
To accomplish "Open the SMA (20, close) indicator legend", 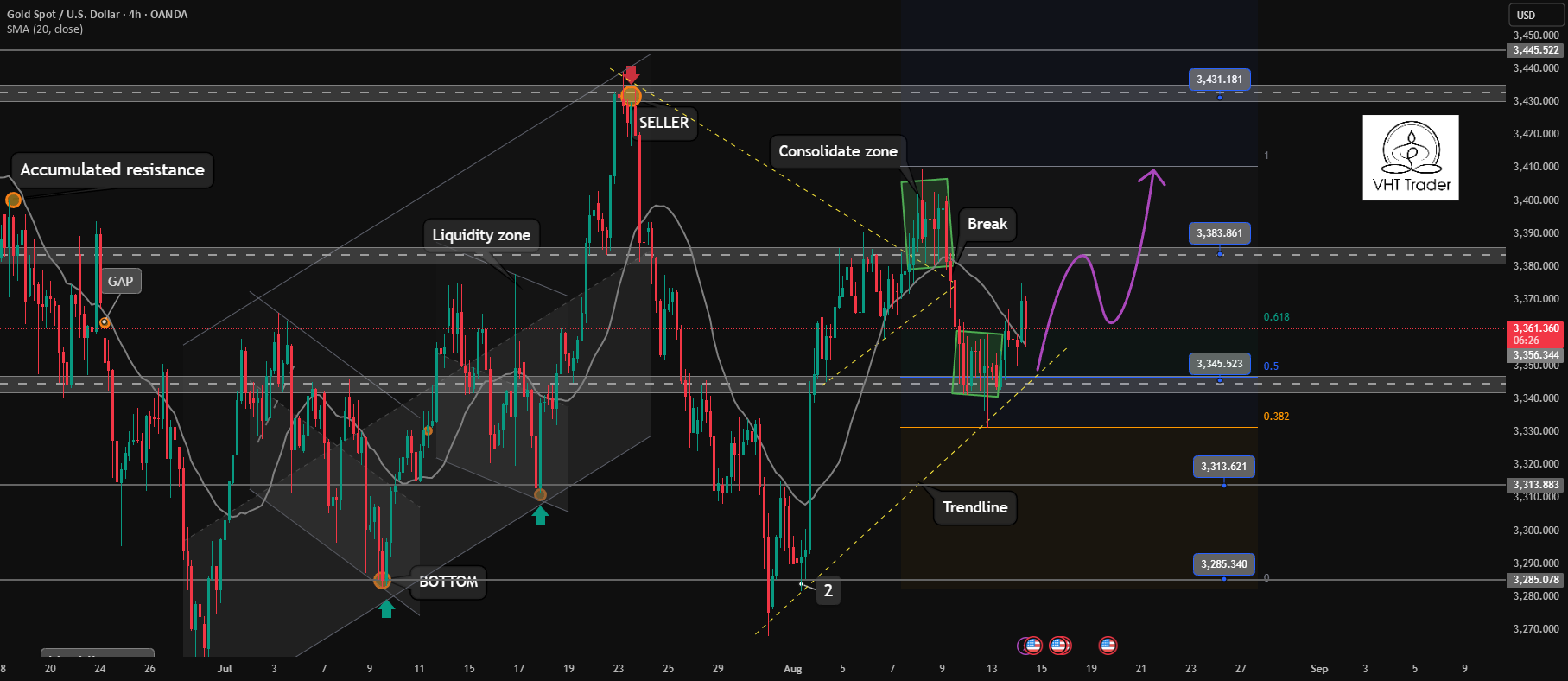I will pyautogui.click(x=45, y=29).
